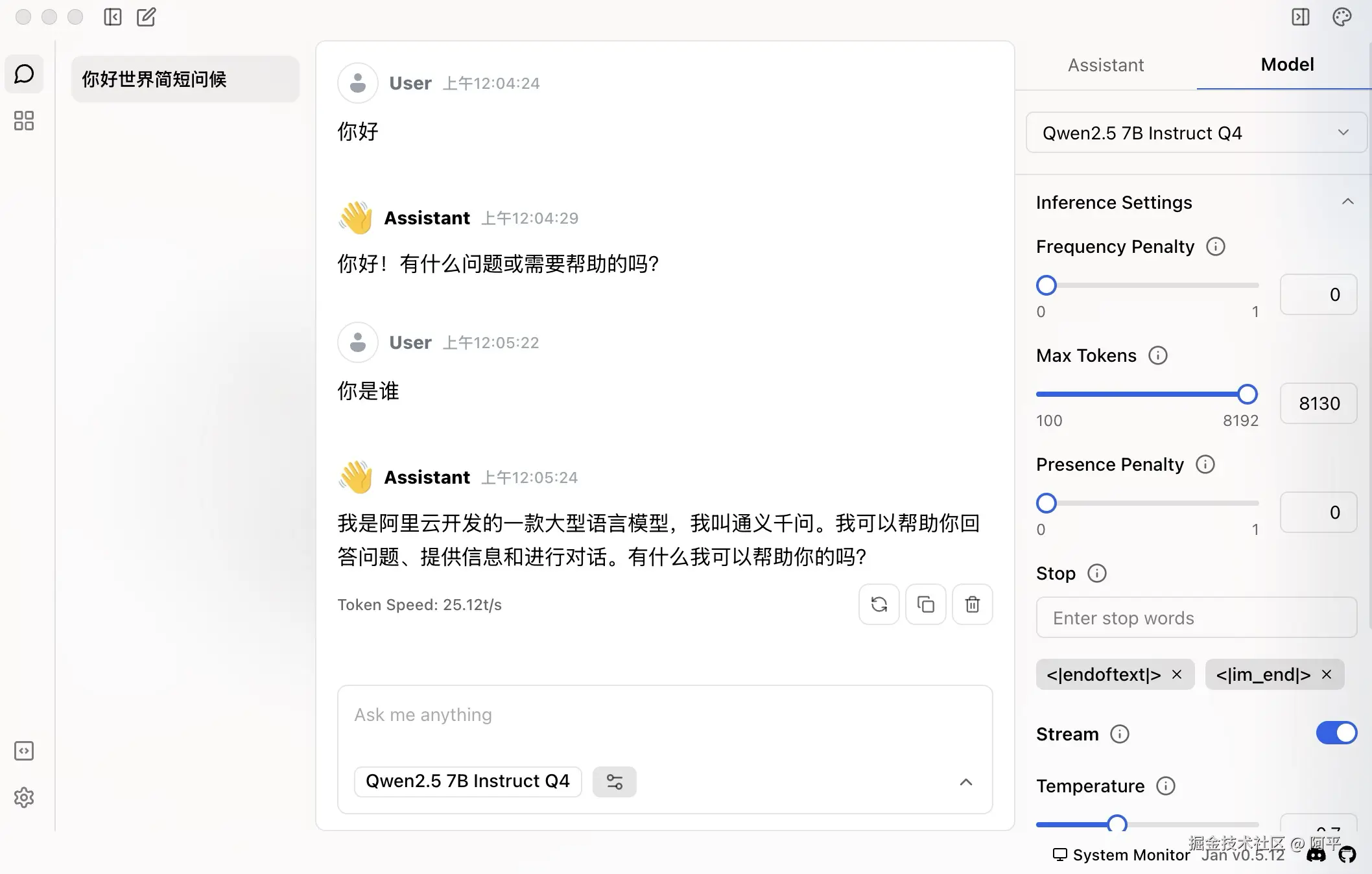The image size is (1372, 874).
Task: Remove the <|endoftext|> stop word
Action: point(1177,674)
